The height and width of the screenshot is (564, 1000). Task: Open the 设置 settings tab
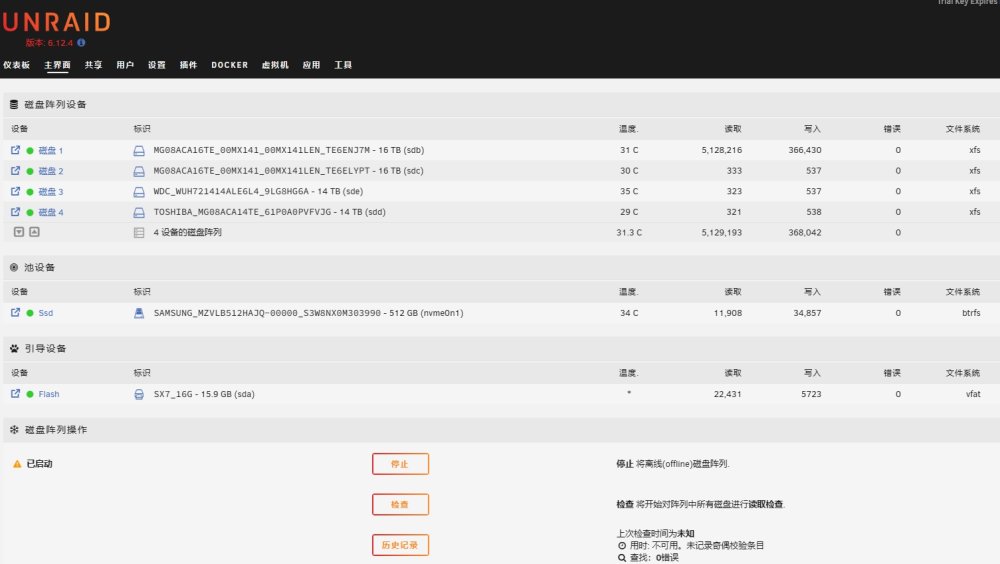tap(157, 65)
